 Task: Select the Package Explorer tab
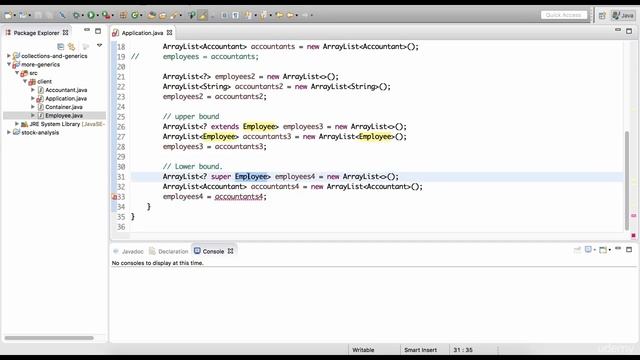click(x=36, y=33)
